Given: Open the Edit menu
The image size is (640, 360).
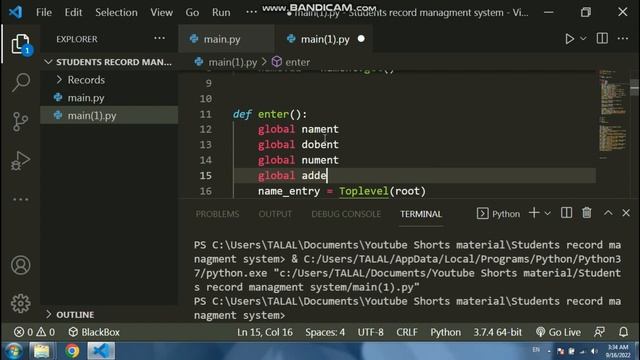Looking at the screenshot, I should coord(73,12).
